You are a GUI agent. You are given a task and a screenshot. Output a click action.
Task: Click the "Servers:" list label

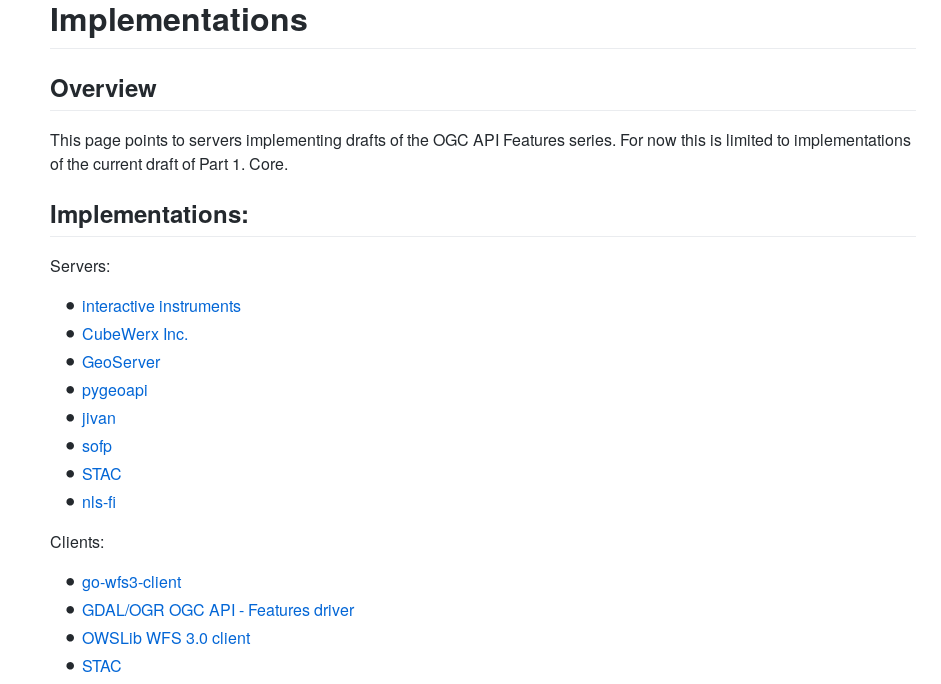[80, 267]
